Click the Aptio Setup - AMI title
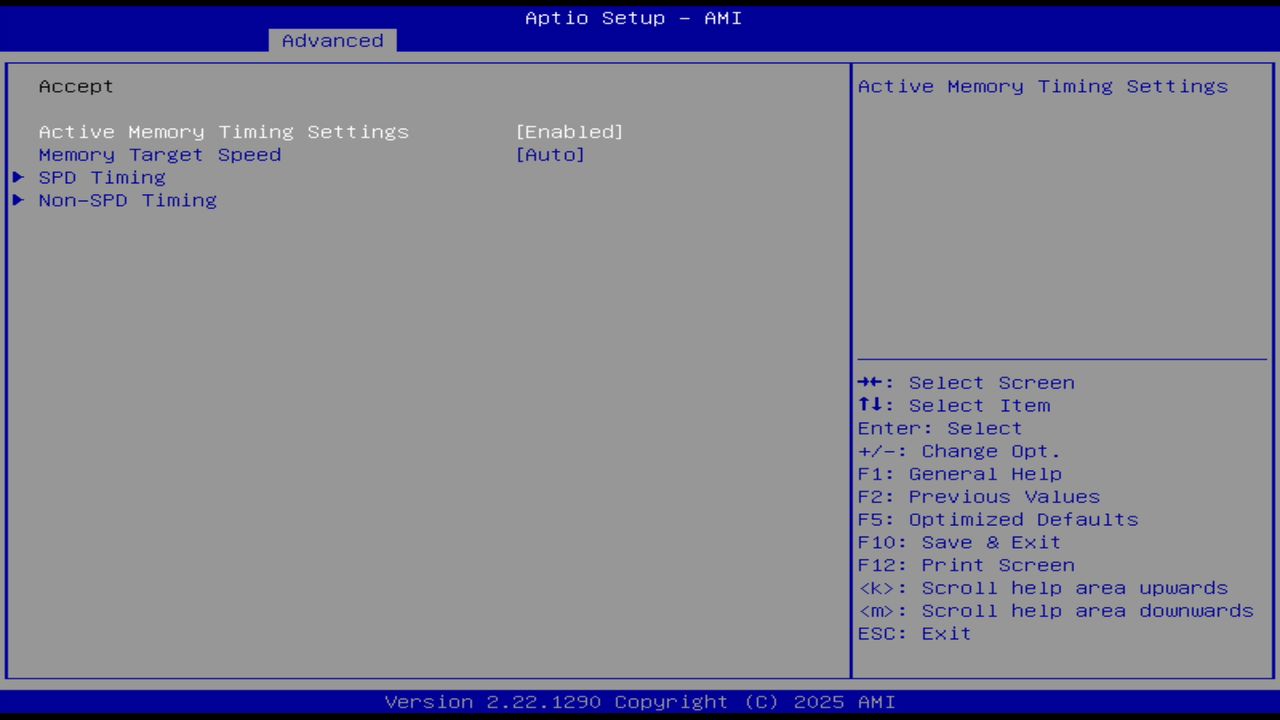 [634, 18]
